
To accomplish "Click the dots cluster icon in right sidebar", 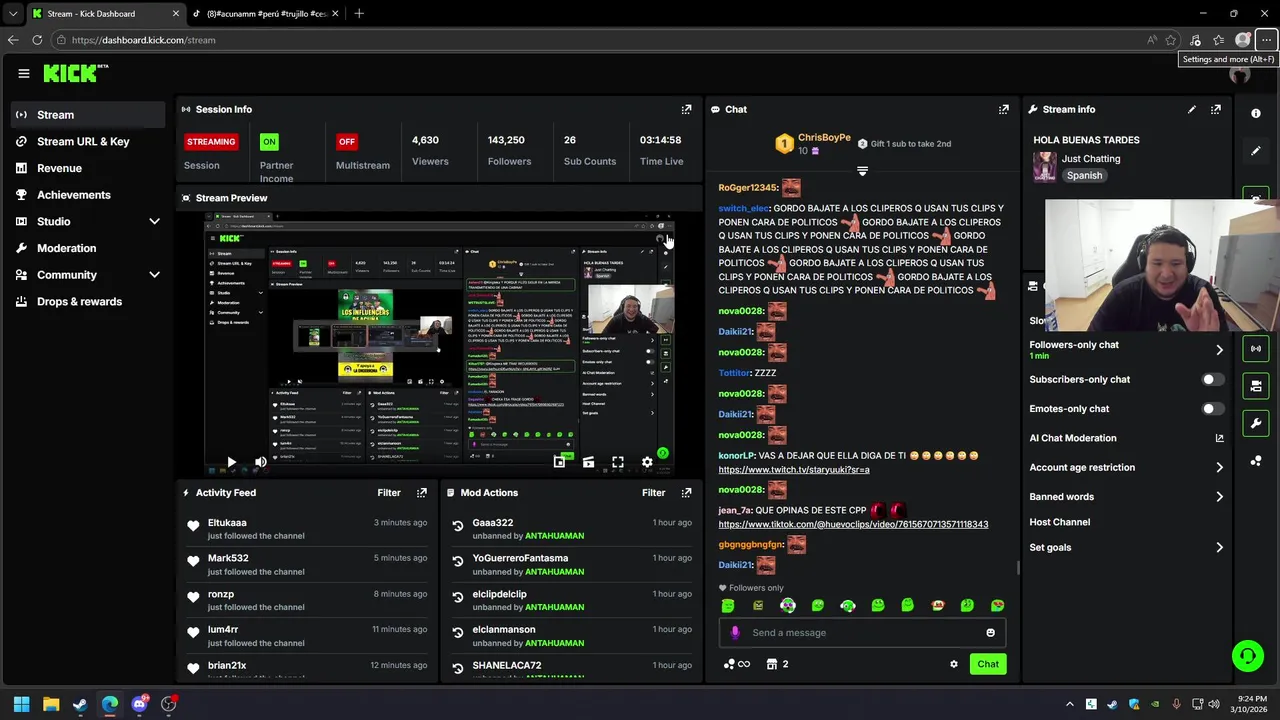I will [x=1256, y=461].
